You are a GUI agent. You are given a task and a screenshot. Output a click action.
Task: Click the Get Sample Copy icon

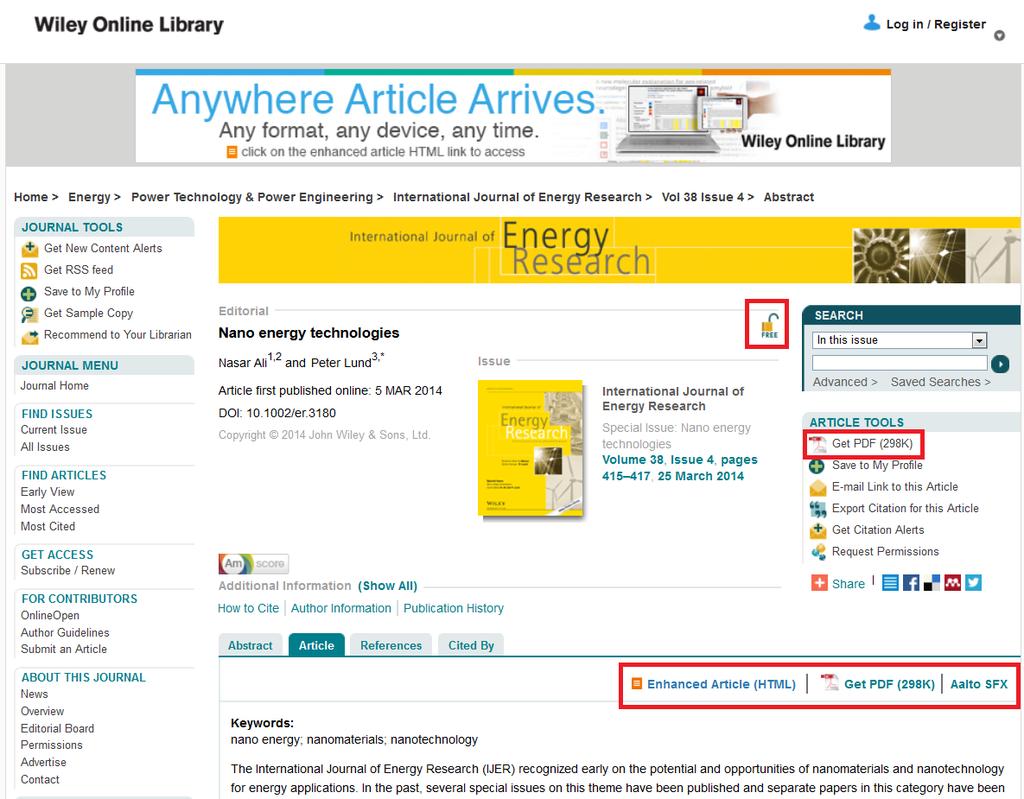(29, 315)
